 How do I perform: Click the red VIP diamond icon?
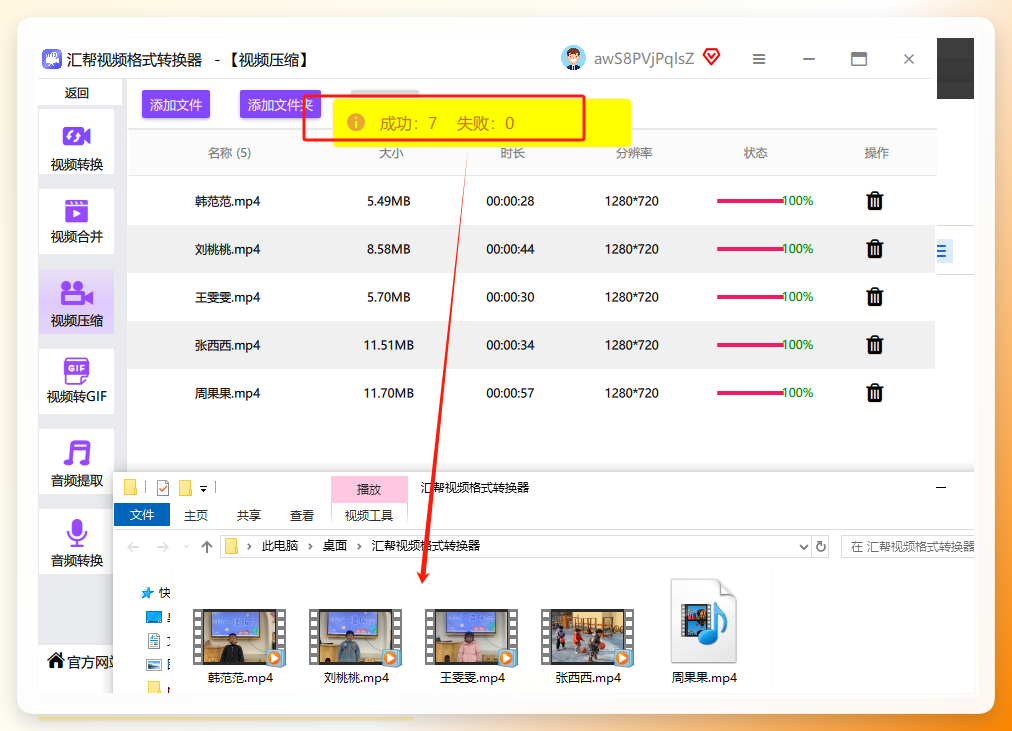[711, 57]
